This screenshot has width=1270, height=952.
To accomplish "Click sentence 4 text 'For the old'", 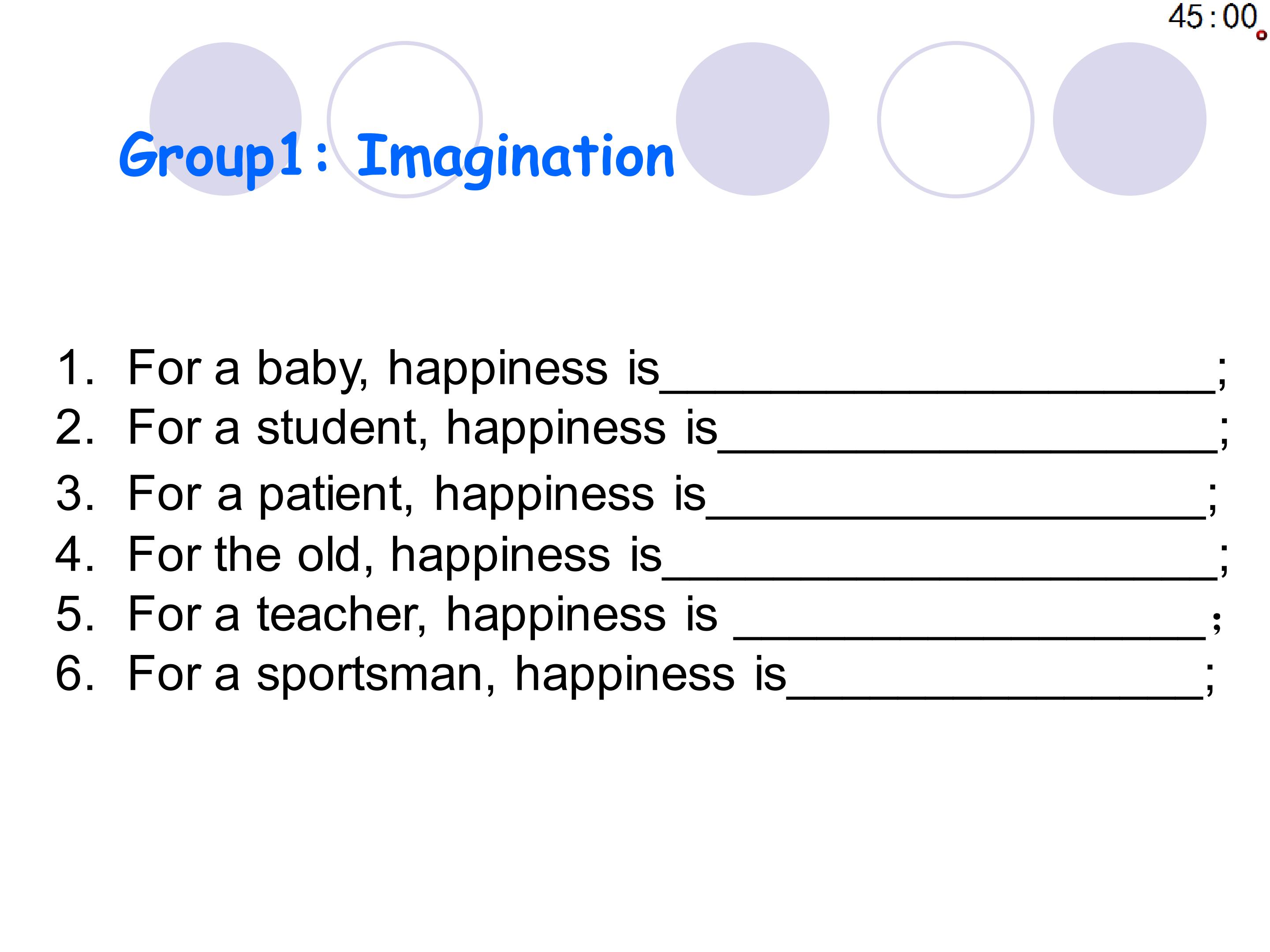I will (x=251, y=554).
